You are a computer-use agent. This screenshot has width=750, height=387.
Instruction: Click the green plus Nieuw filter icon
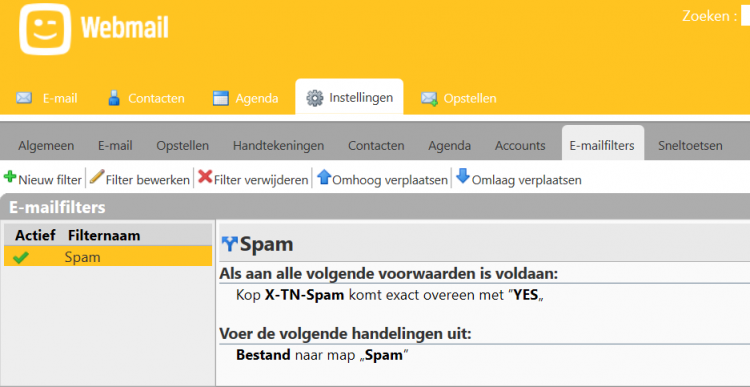(10, 177)
